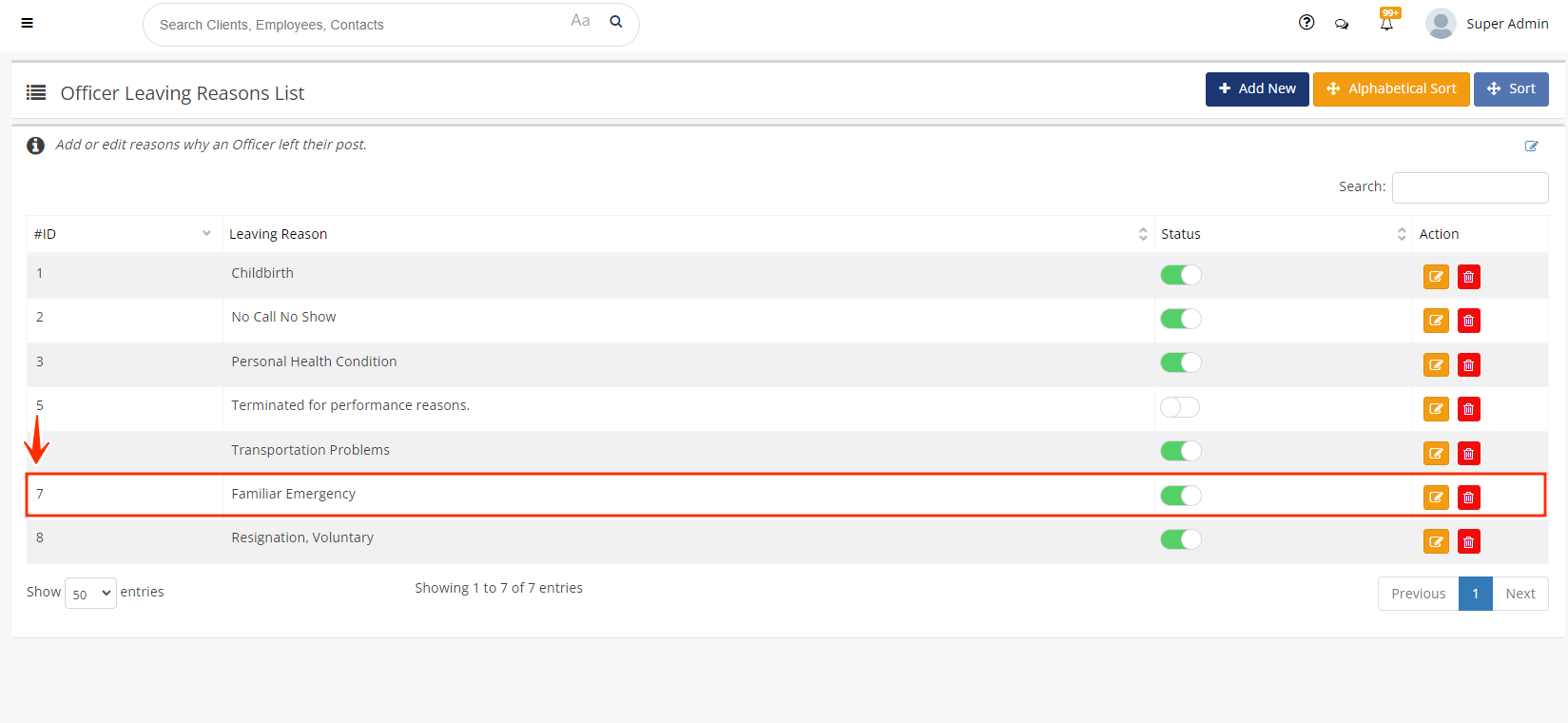Disable the Personal Health Condition status
The height and width of the screenshot is (723, 1568).
(x=1180, y=362)
